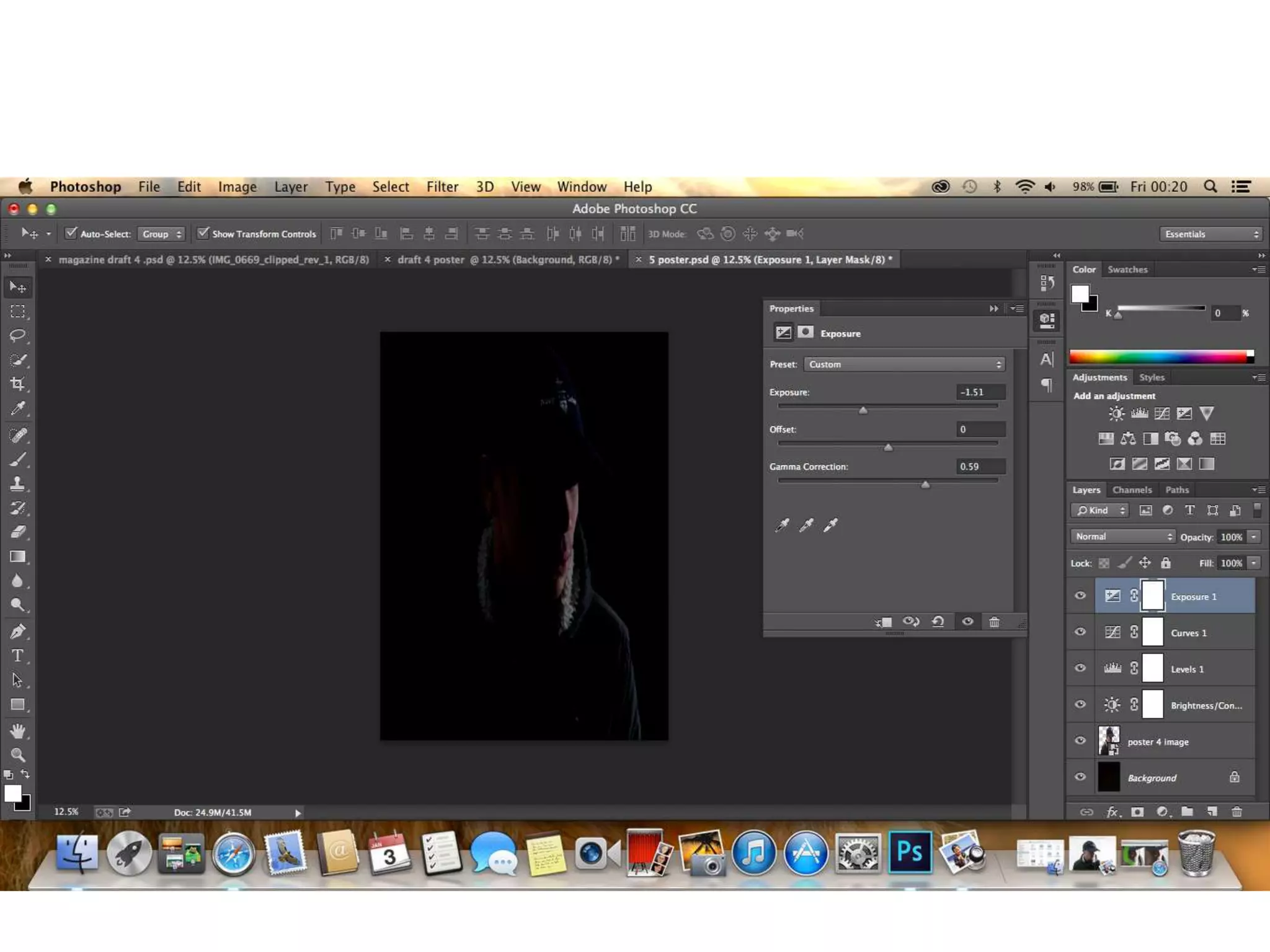Image resolution: width=1270 pixels, height=952 pixels.
Task: Choose the Pen tool
Action: point(17,632)
